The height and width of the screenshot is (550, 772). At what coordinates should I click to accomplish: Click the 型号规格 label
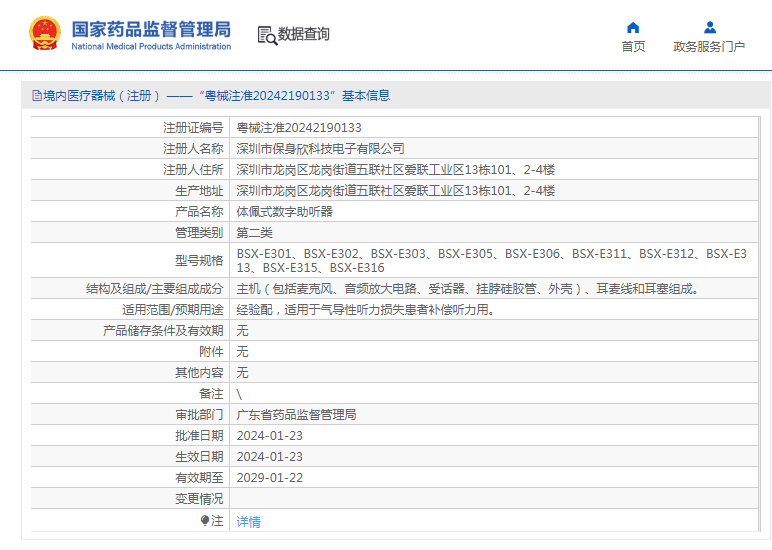coord(199,260)
